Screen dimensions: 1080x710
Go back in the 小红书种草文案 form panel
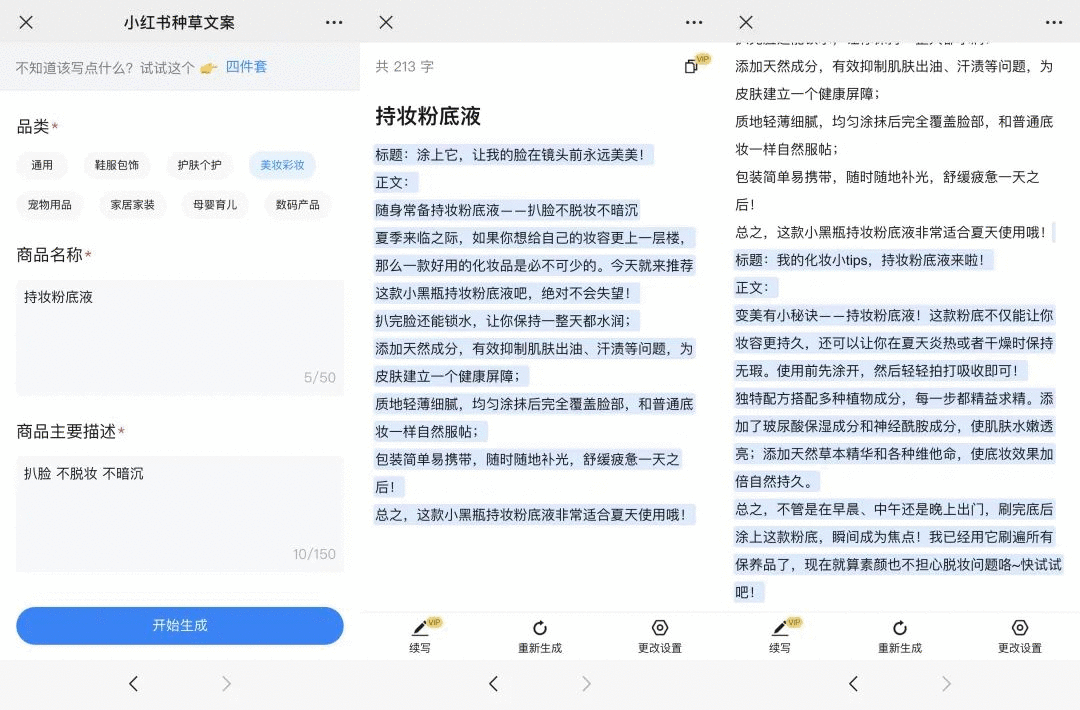click(x=134, y=683)
